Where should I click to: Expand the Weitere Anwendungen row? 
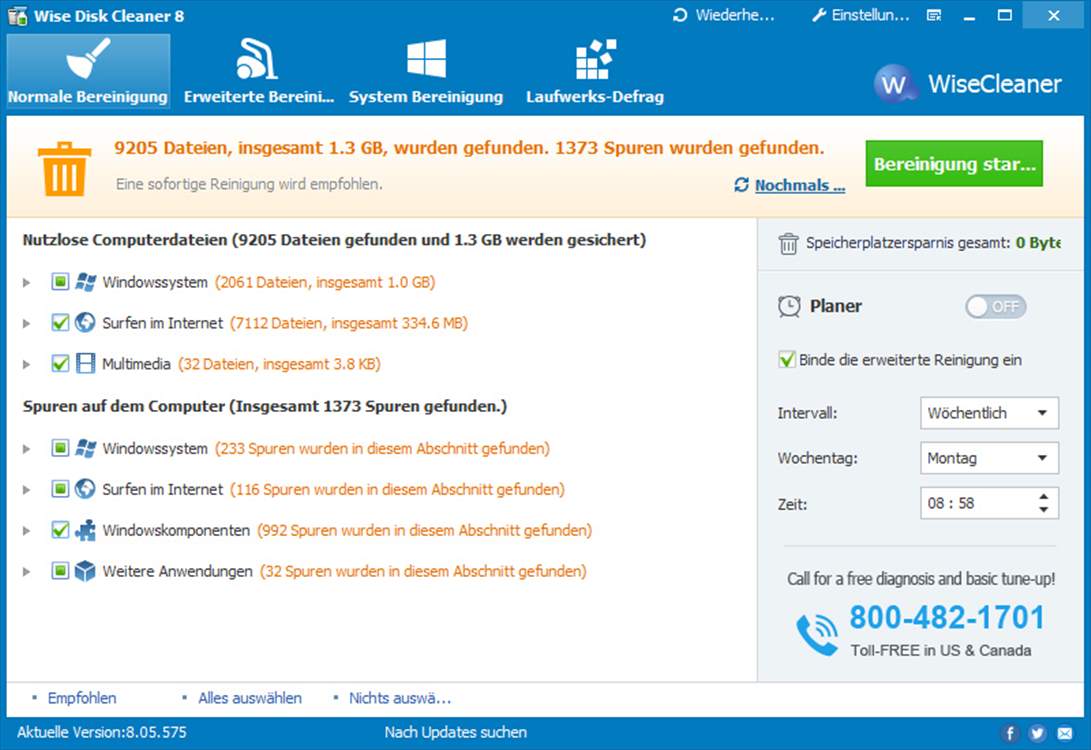click(26, 572)
